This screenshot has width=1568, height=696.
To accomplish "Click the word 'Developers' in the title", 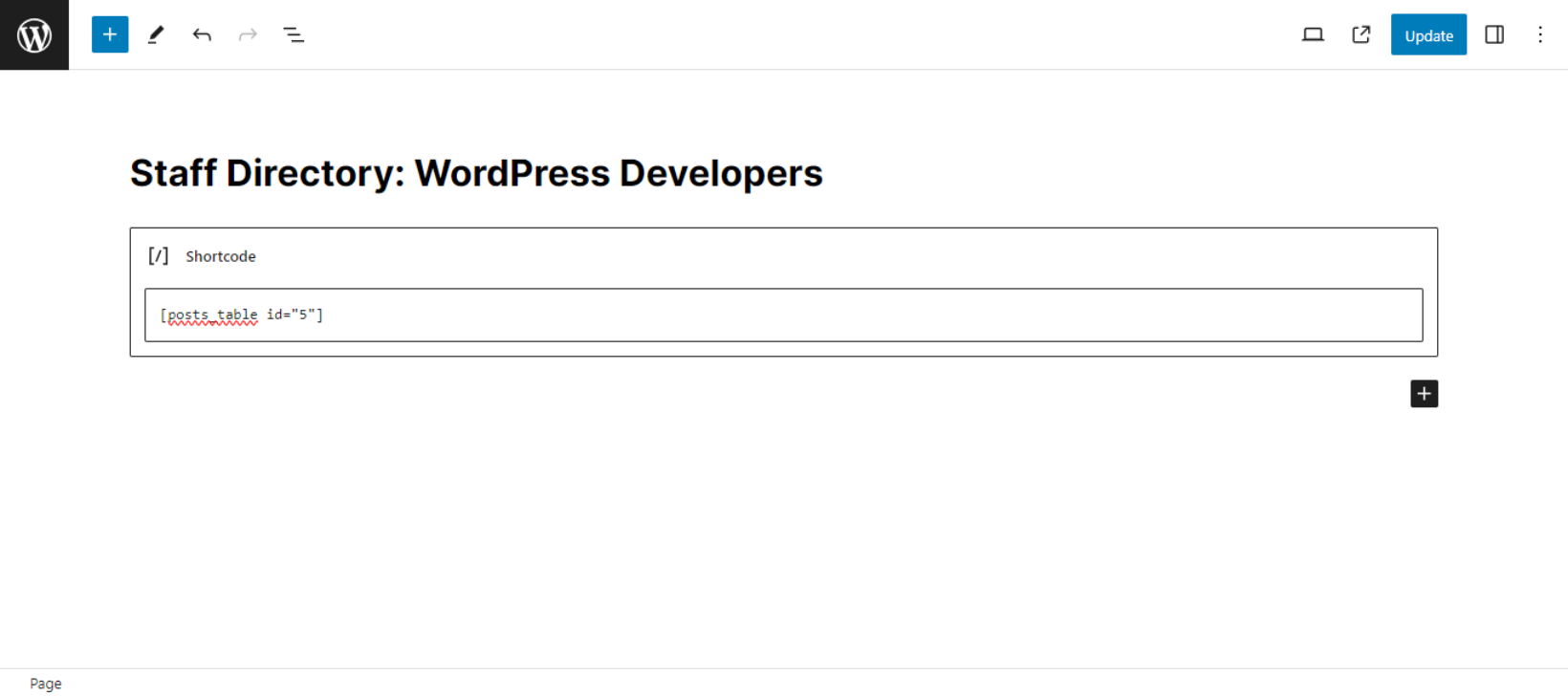I will pos(720,173).
